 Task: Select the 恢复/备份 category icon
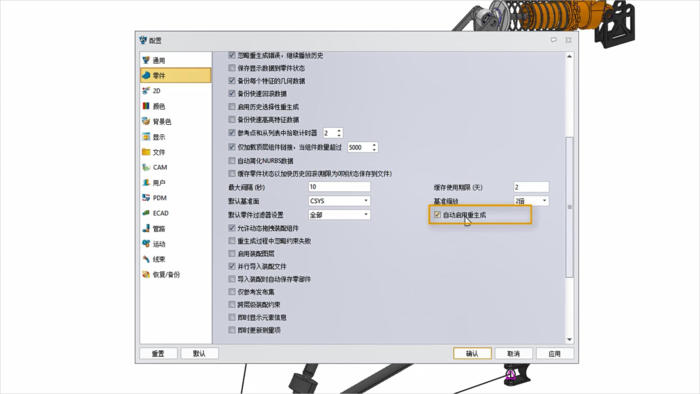[146, 274]
